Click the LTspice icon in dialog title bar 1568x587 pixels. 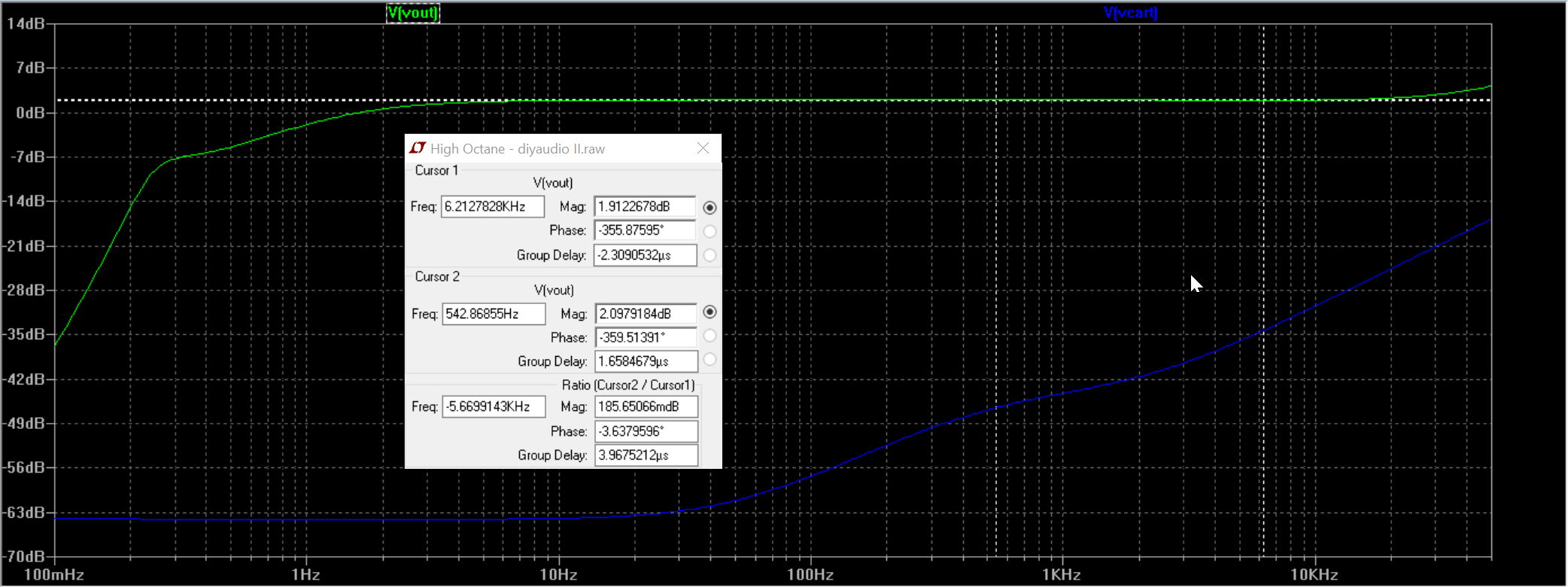click(x=418, y=148)
